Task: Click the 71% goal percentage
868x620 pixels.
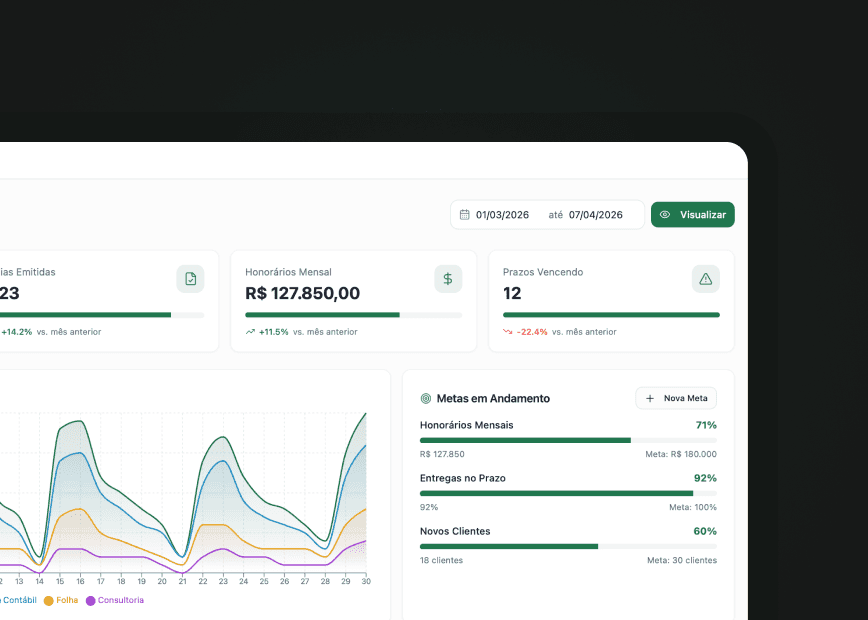Action: pos(706,425)
